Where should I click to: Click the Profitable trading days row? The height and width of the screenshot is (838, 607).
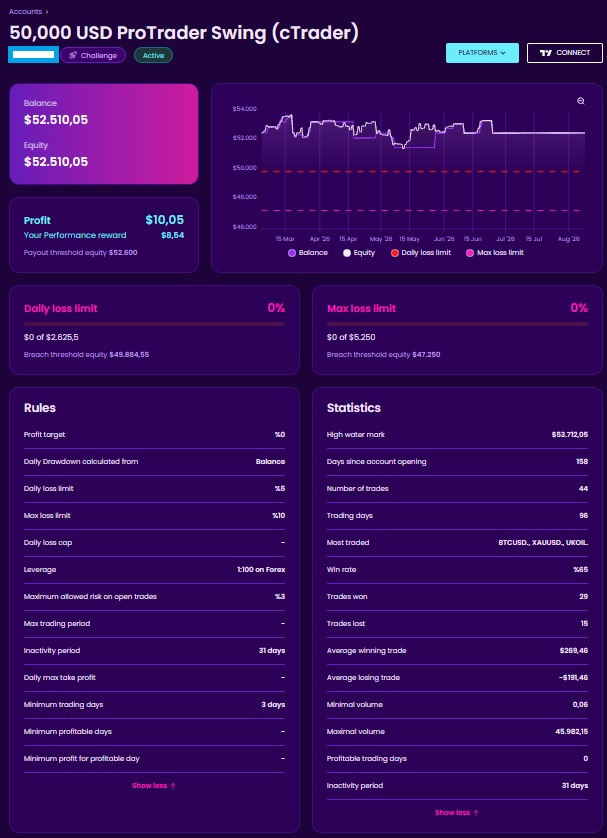[x=457, y=758]
